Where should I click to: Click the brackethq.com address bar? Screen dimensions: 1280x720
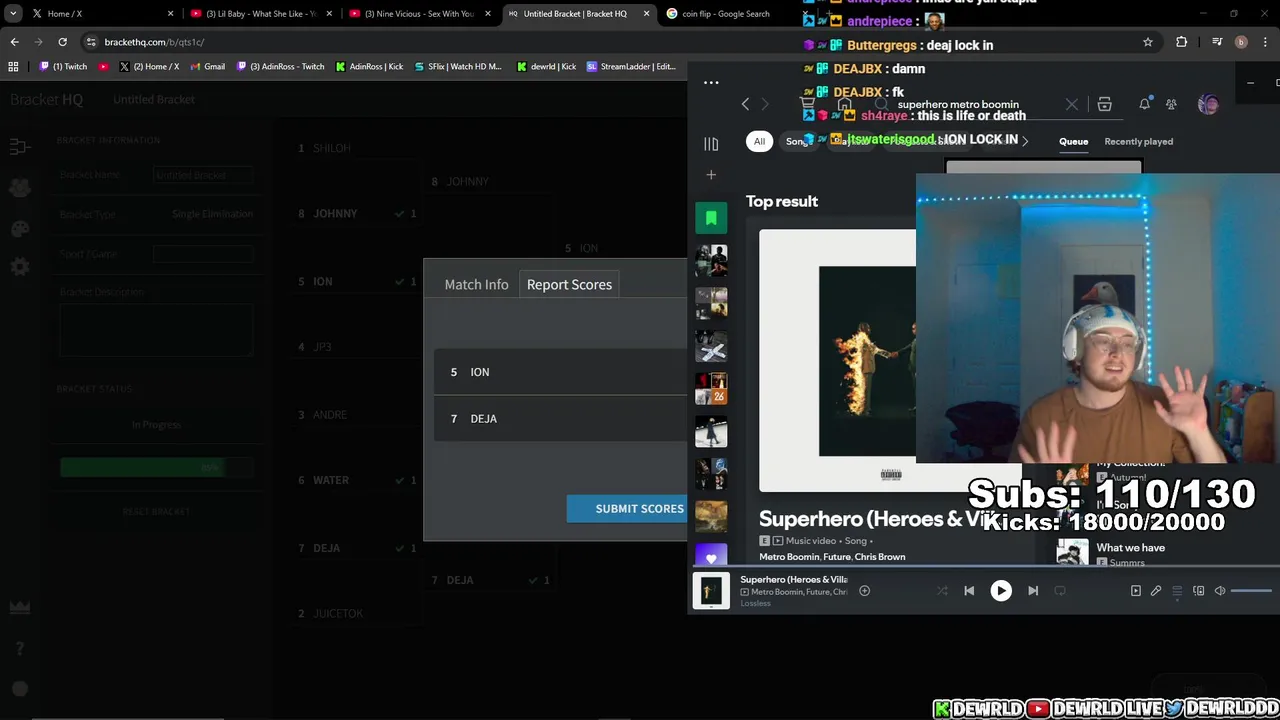(x=600, y=42)
